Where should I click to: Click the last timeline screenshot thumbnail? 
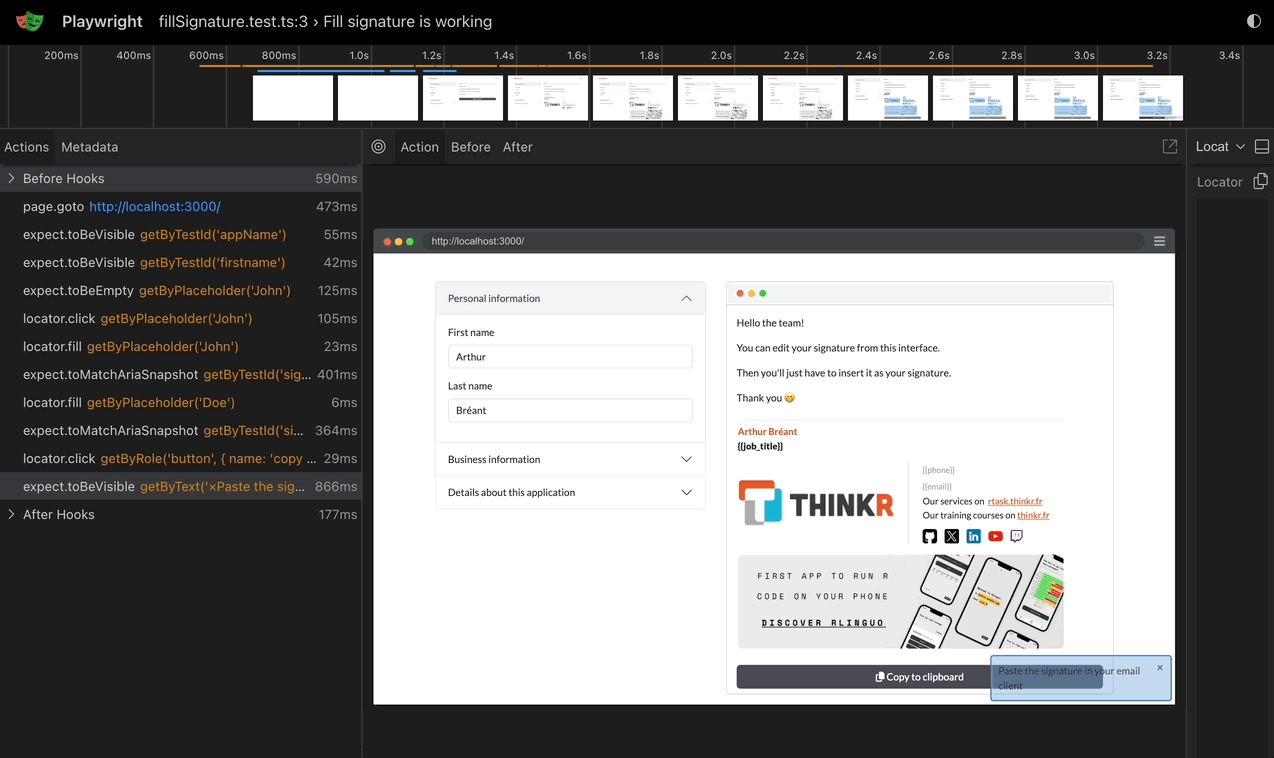coord(1142,98)
